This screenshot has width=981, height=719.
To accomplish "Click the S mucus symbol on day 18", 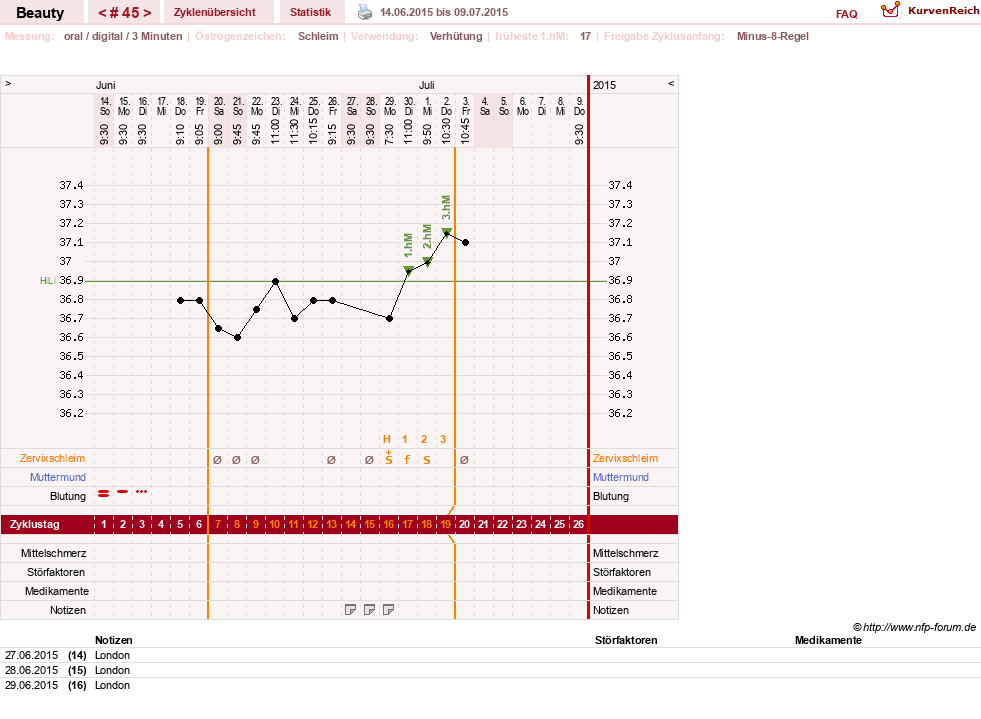I will click(x=427, y=460).
